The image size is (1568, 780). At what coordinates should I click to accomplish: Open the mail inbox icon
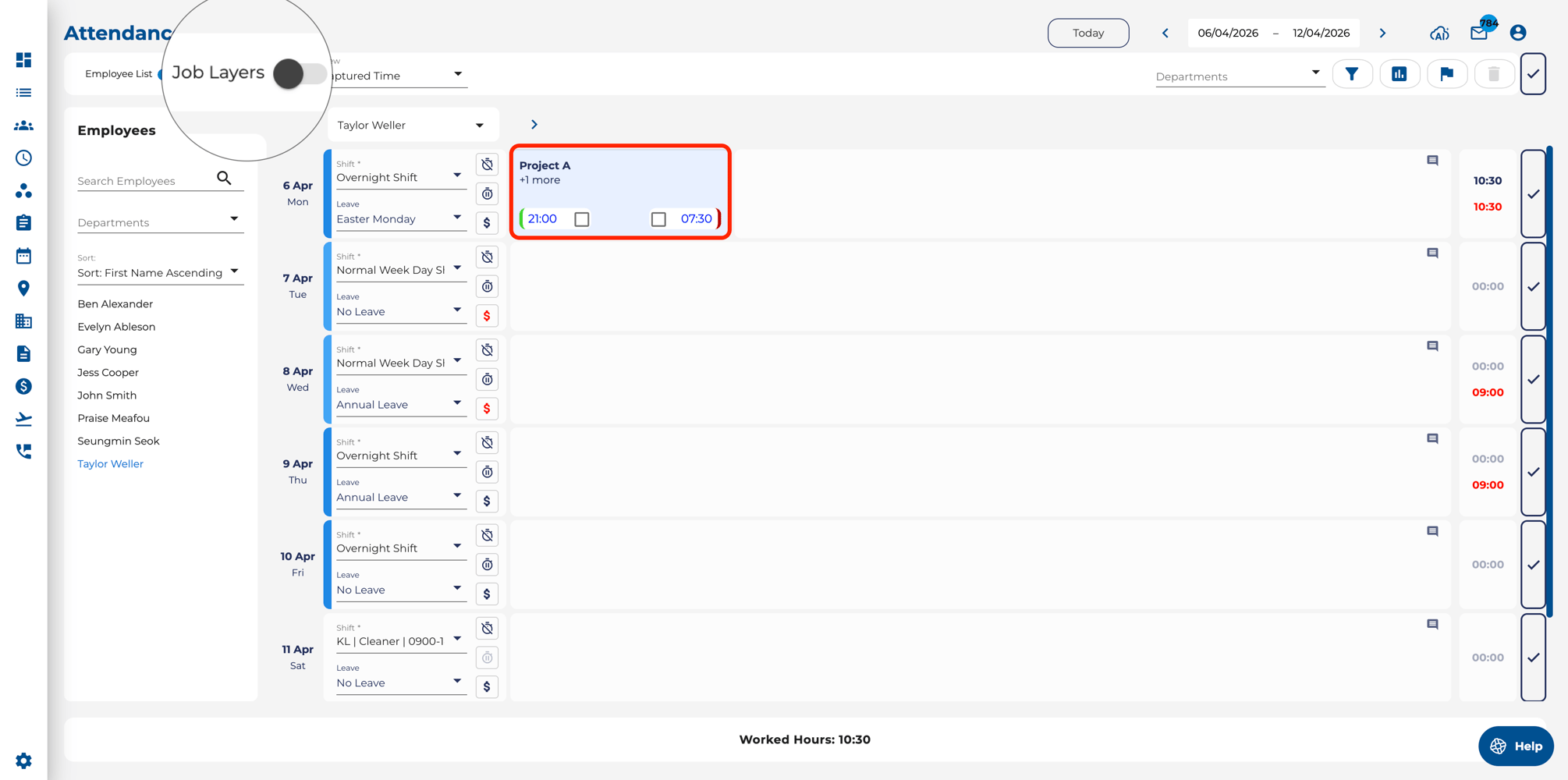1479,33
